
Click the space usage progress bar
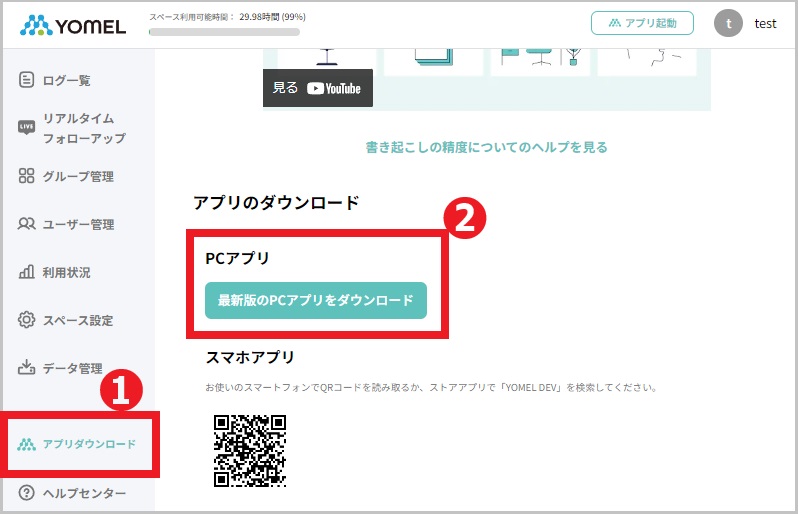pos(224,32)
